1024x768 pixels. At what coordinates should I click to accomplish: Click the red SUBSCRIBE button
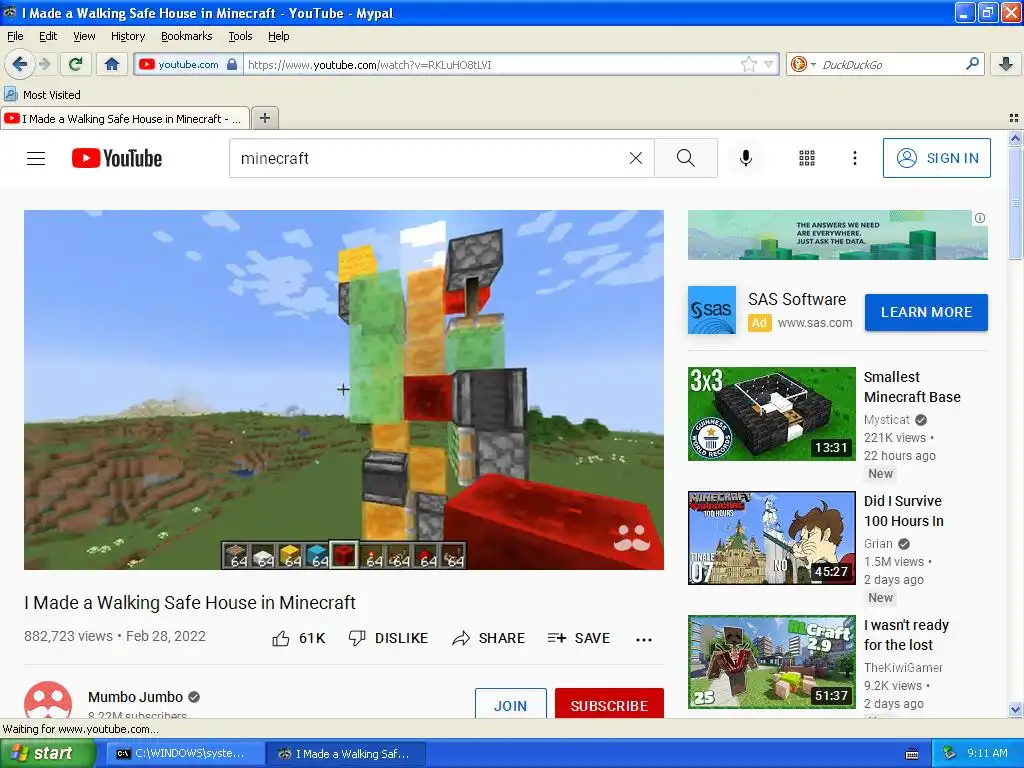[609, 704]
